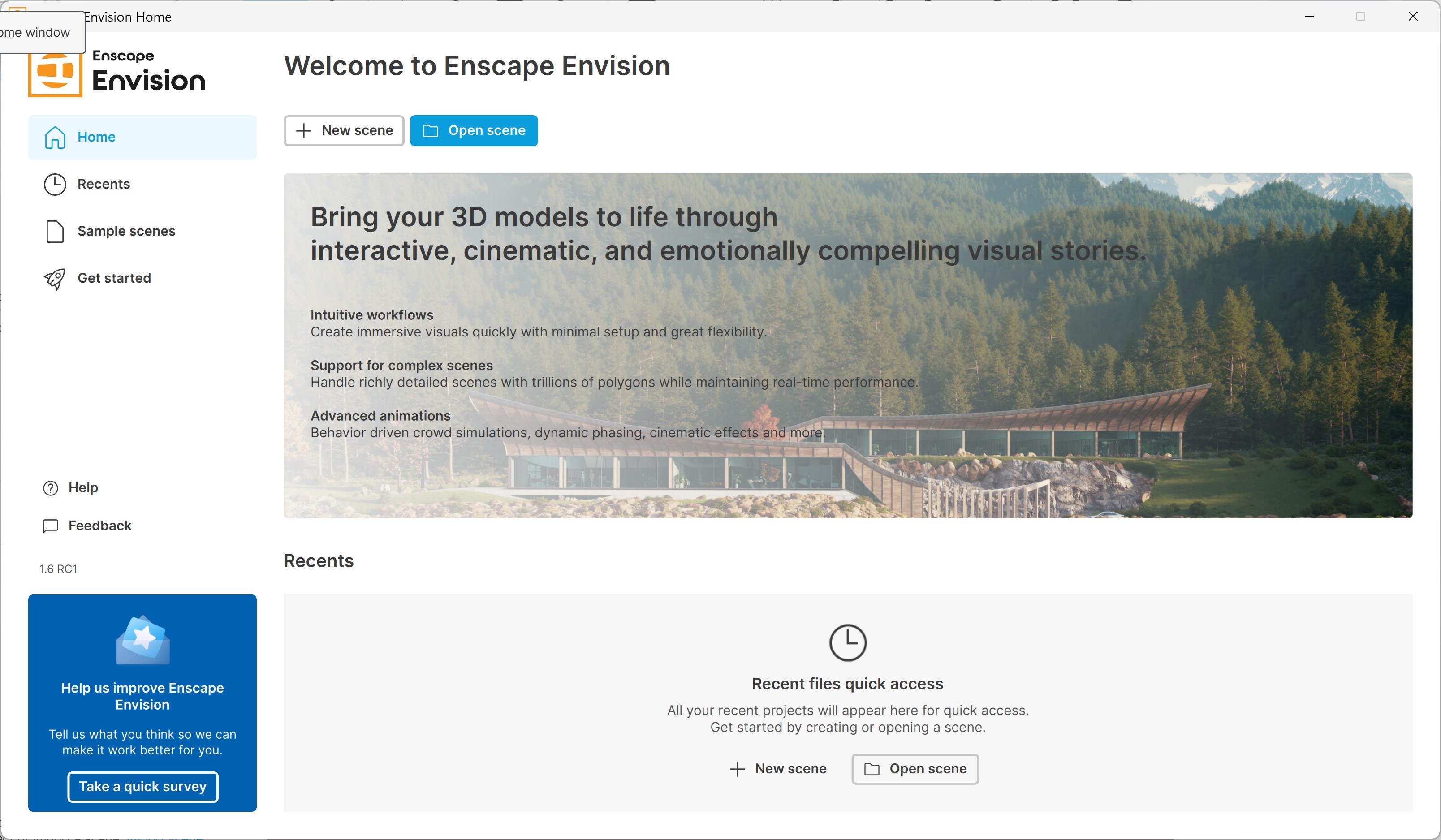Image resolution: width=1441 pixels, height=840 pixels.
Task: Click Recent files quick access text
Action: point(847,684)
